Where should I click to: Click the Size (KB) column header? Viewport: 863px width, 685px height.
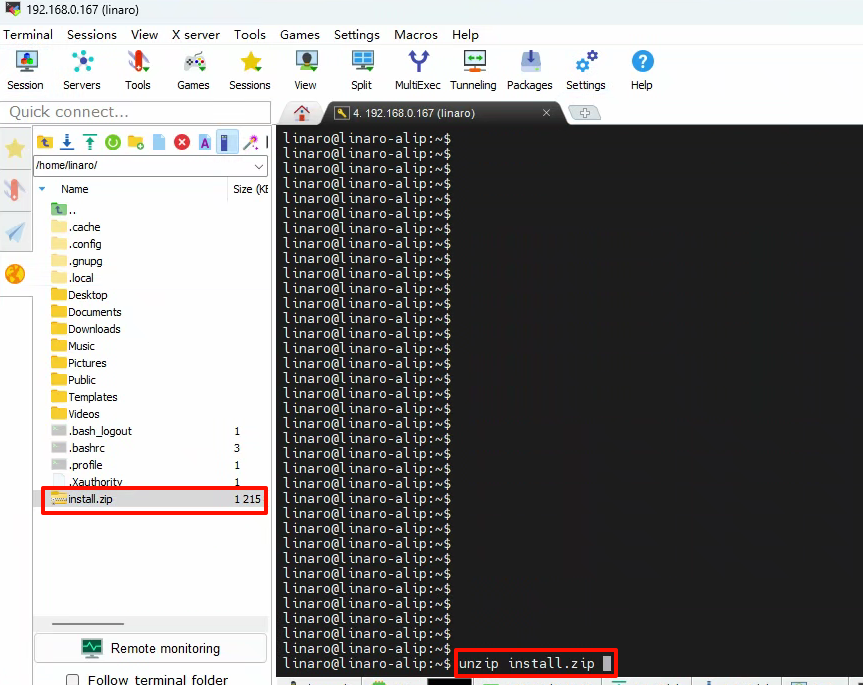[x=250, y=189]
